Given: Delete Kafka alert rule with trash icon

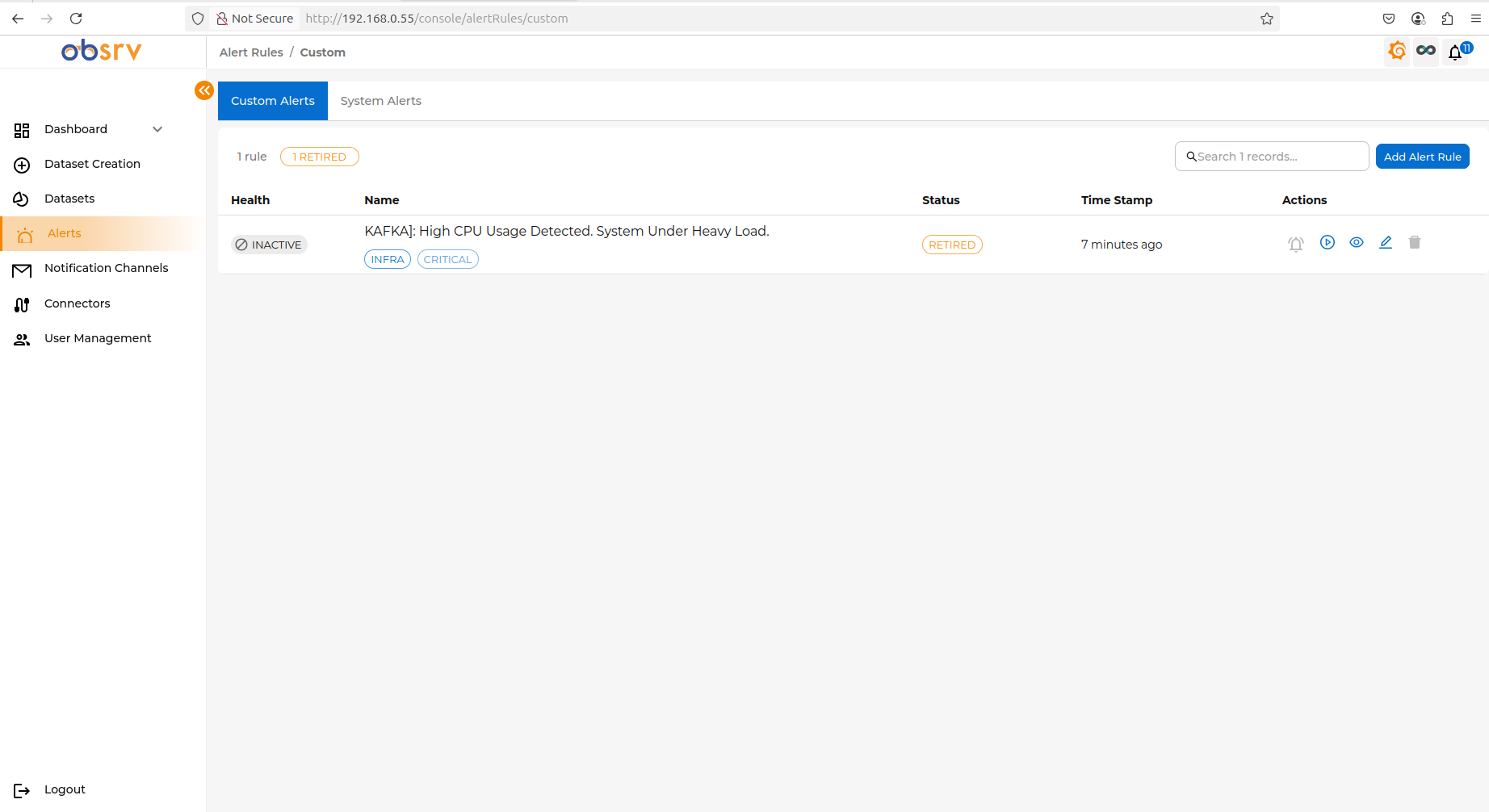Looking at the screenshot, I should pyautogui.click(x=1415, y=242).
